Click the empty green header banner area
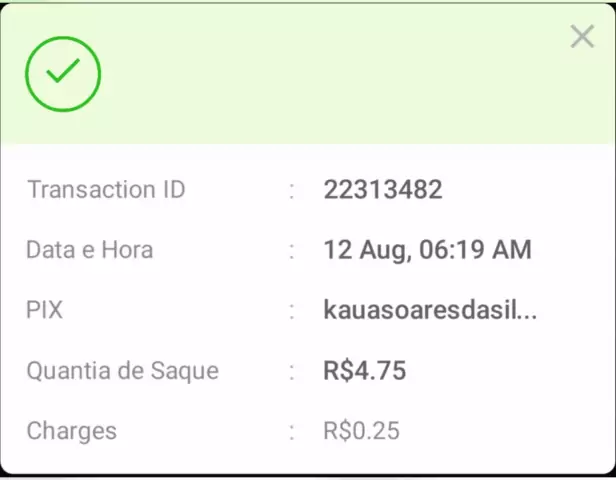The height and width of the screenshot is (480, 616). [x=330, y=75]
